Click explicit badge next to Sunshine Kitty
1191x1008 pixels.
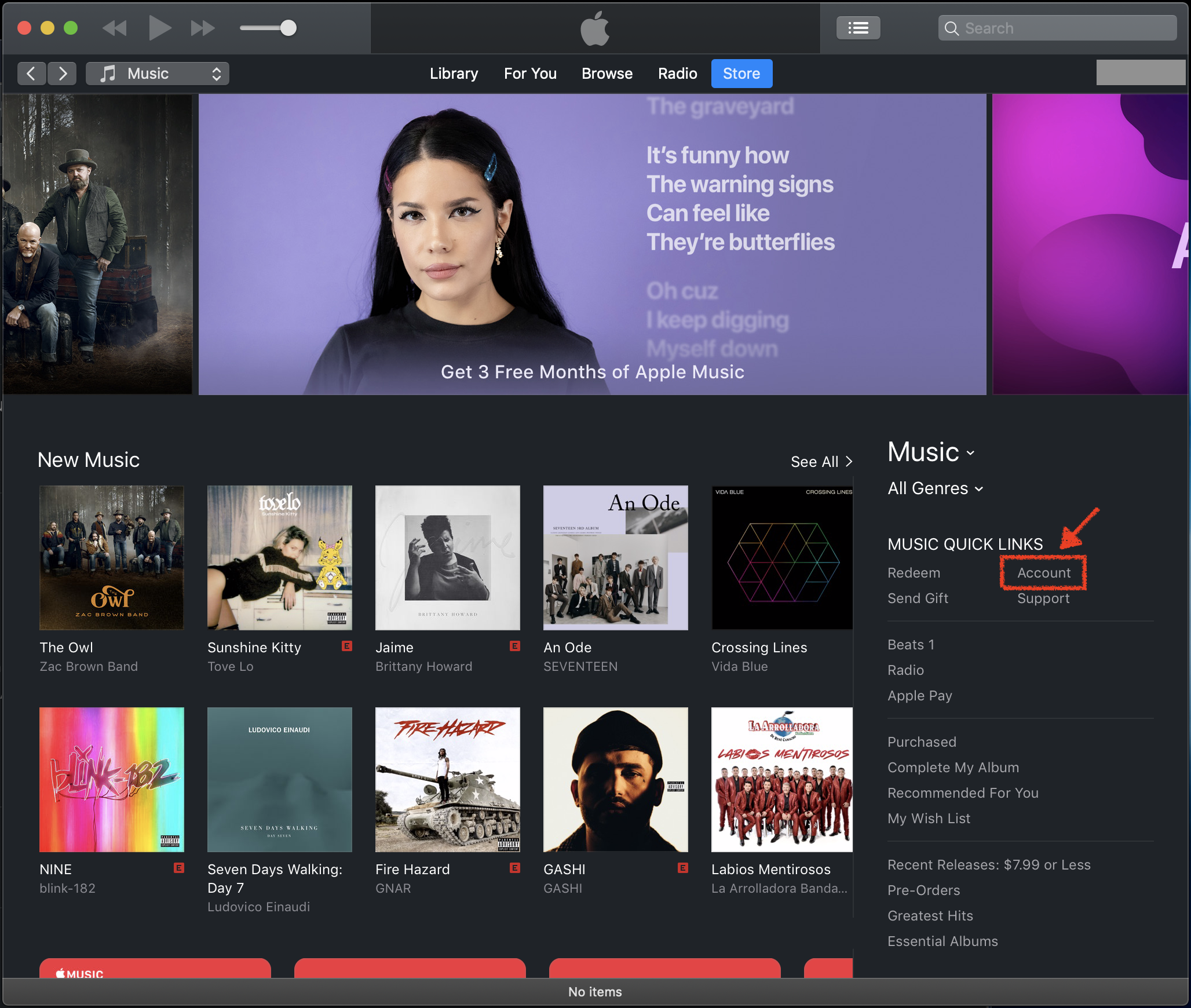[347, 646]
